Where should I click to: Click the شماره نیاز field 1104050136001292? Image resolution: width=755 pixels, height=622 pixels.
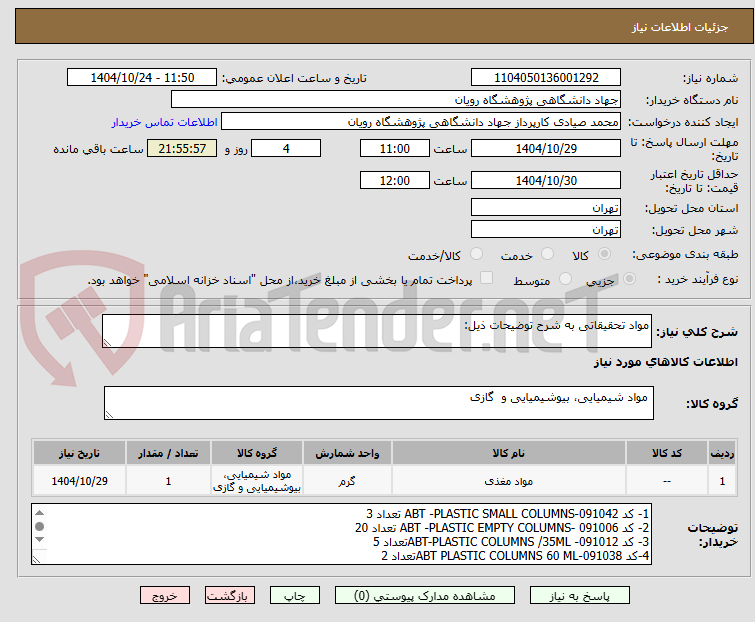(x=546, y=78)
